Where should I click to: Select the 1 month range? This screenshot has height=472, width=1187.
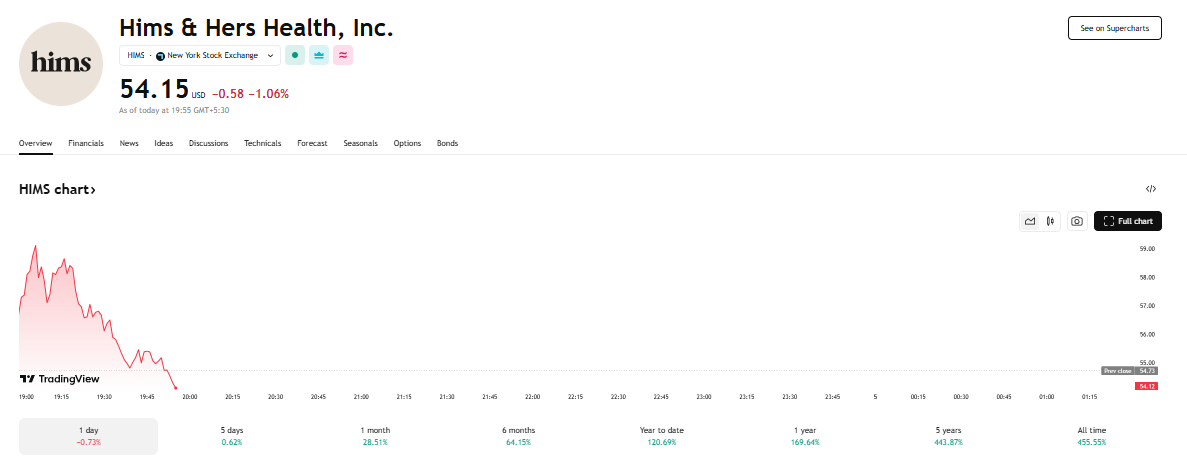(375, 436)
